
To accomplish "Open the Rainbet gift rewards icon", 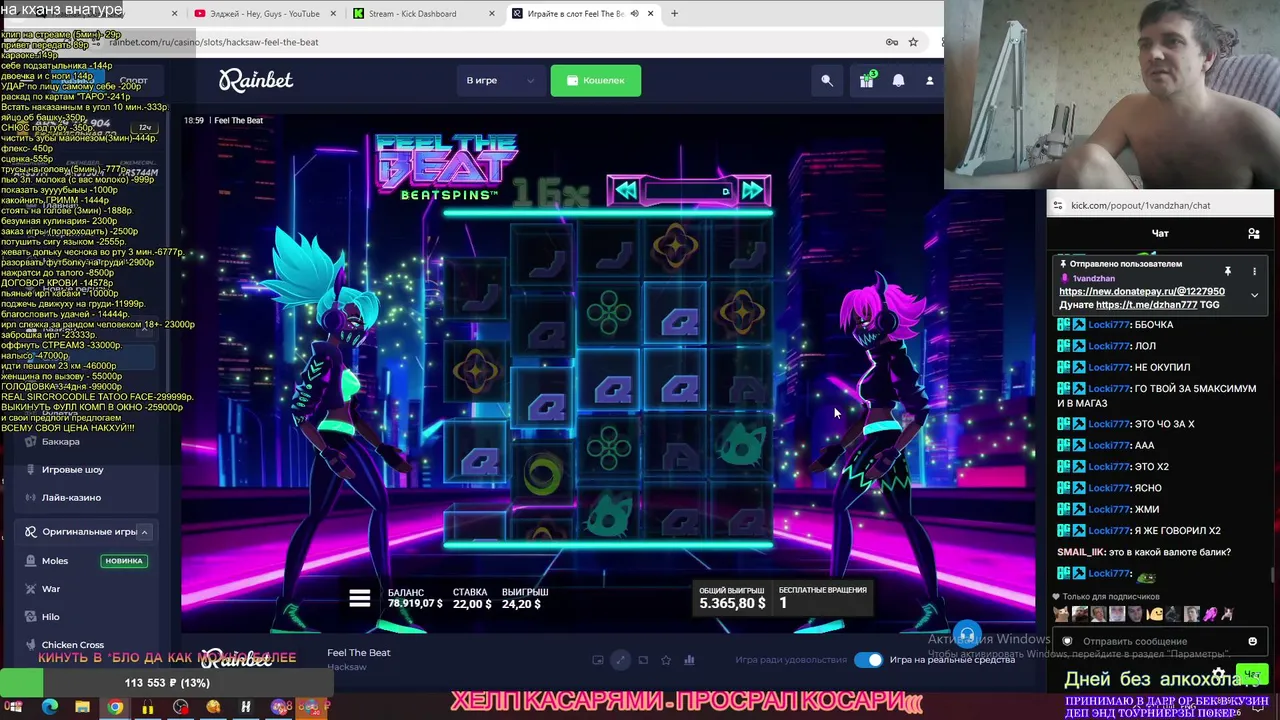I will pos(867,80).
